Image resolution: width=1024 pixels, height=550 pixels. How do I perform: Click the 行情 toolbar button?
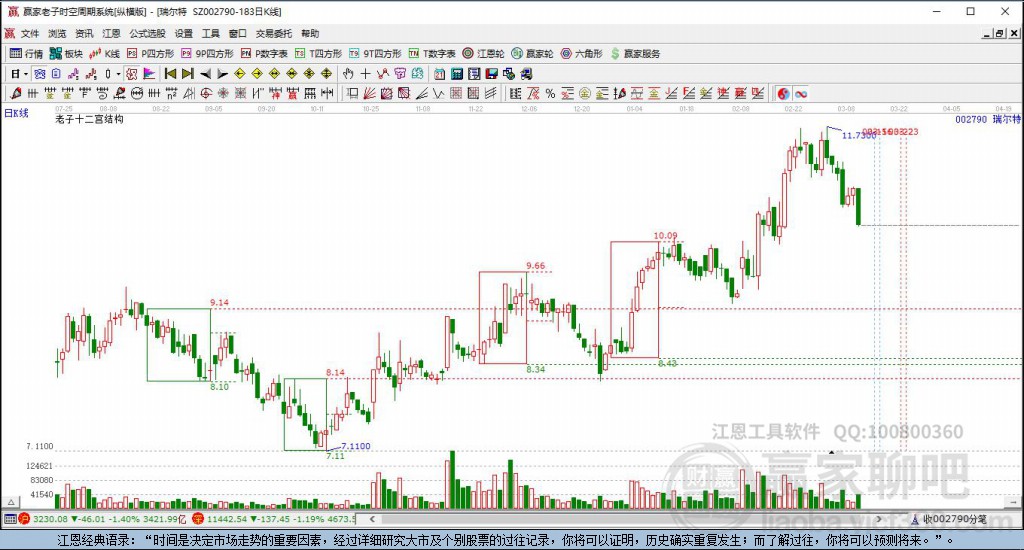click(x=26, y=54)
